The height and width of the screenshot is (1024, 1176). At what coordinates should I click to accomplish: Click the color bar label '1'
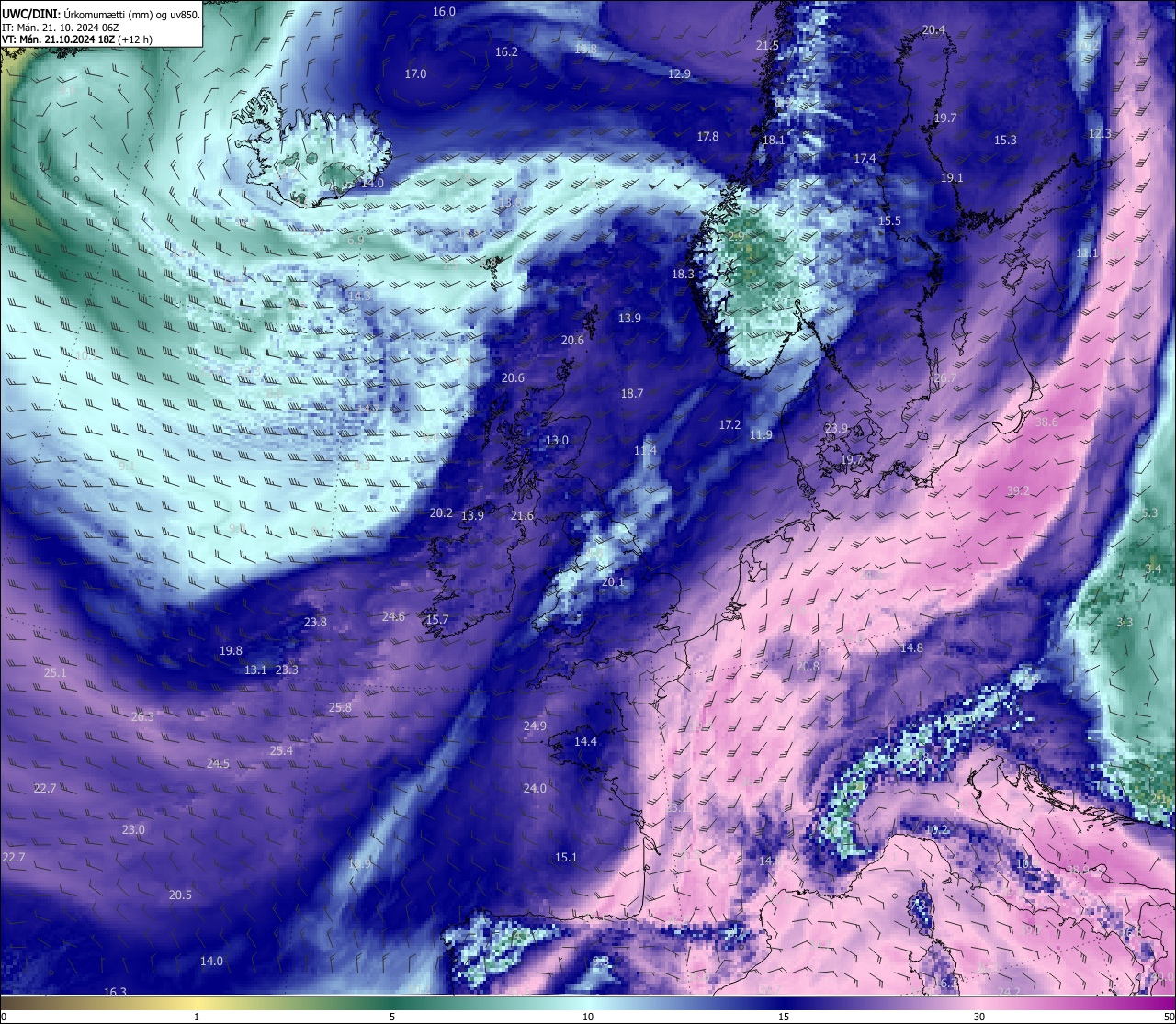pos(197,1017)
